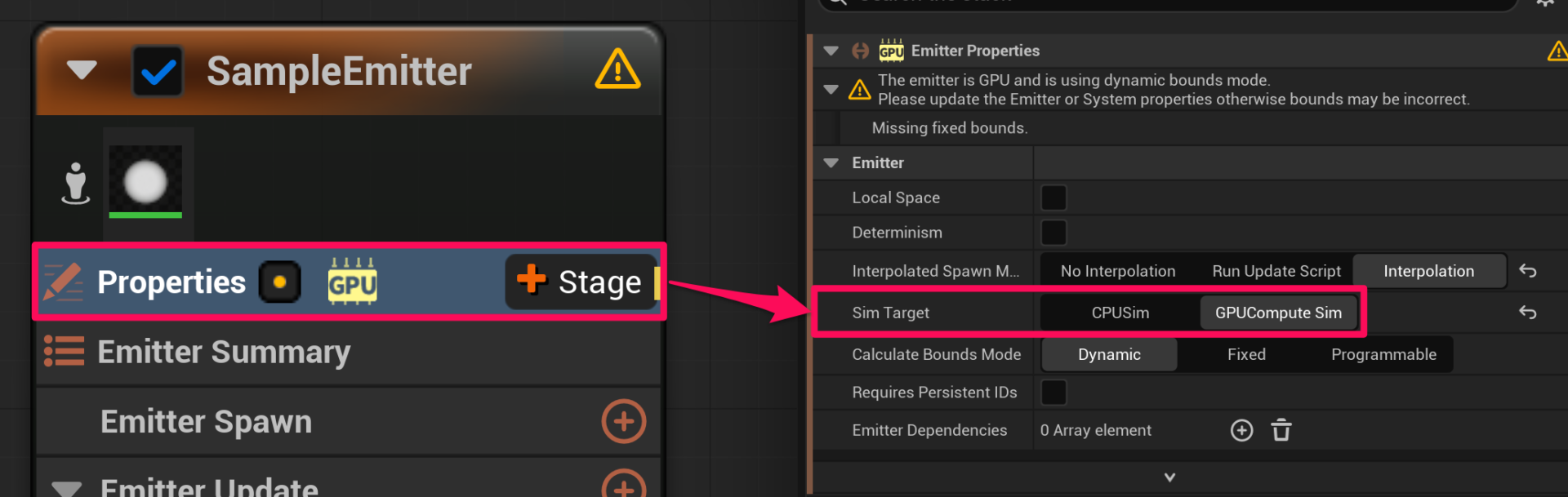Collapse the Emitter Properties header
The height and width of the screenshot is (497, 1568).
(x=831, y=51)
